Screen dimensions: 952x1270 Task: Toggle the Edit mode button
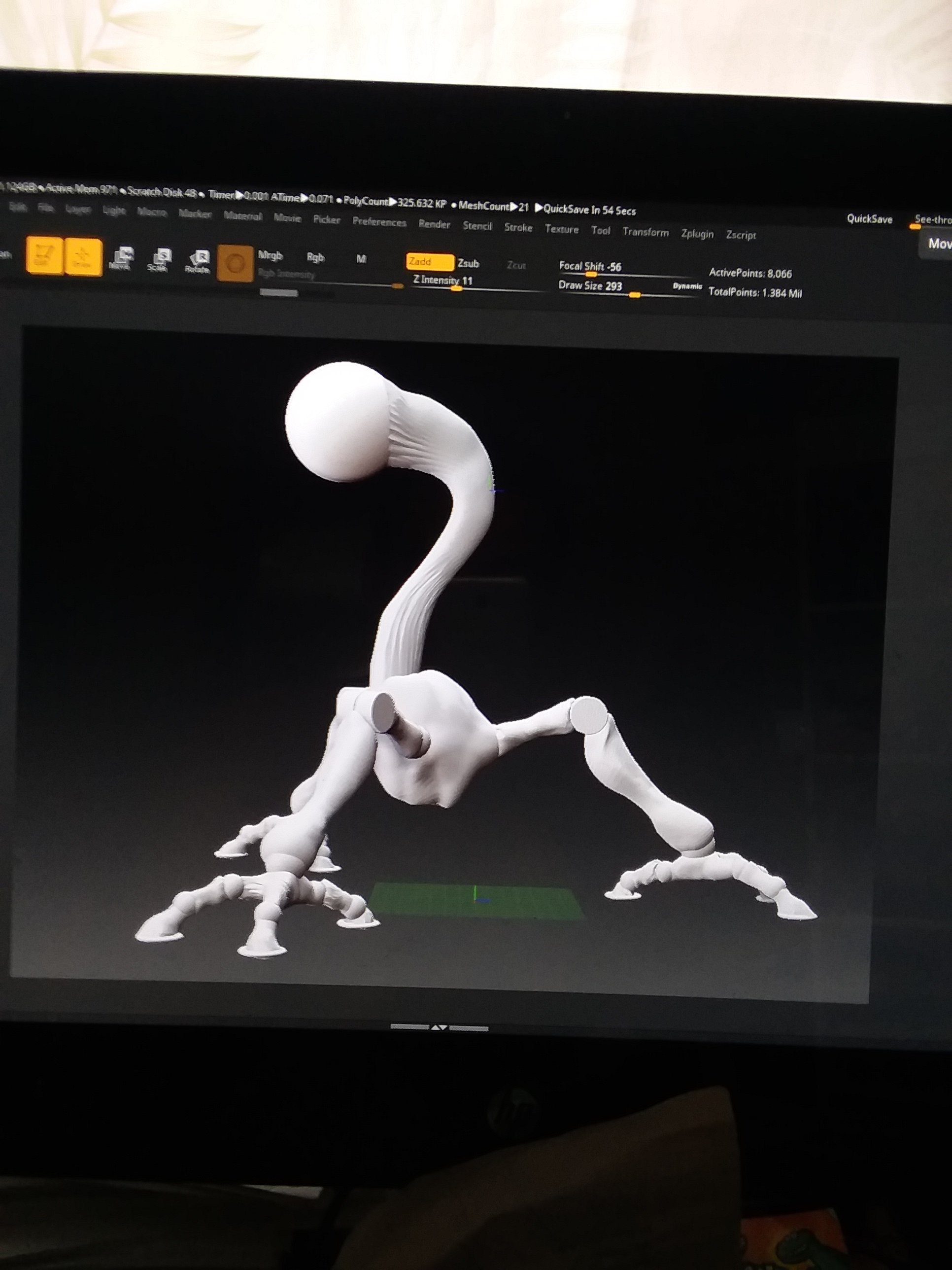[44, 255]
